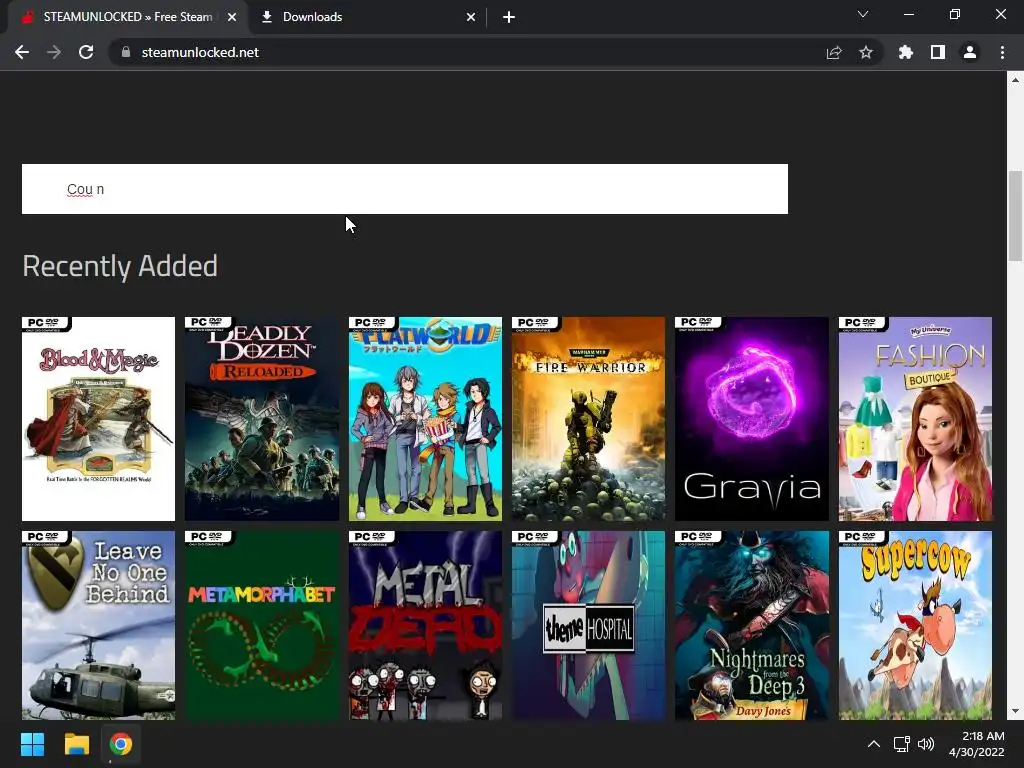
Task: Switch to the STEAMUNLOCKED tab
Action: coord(127,17)
